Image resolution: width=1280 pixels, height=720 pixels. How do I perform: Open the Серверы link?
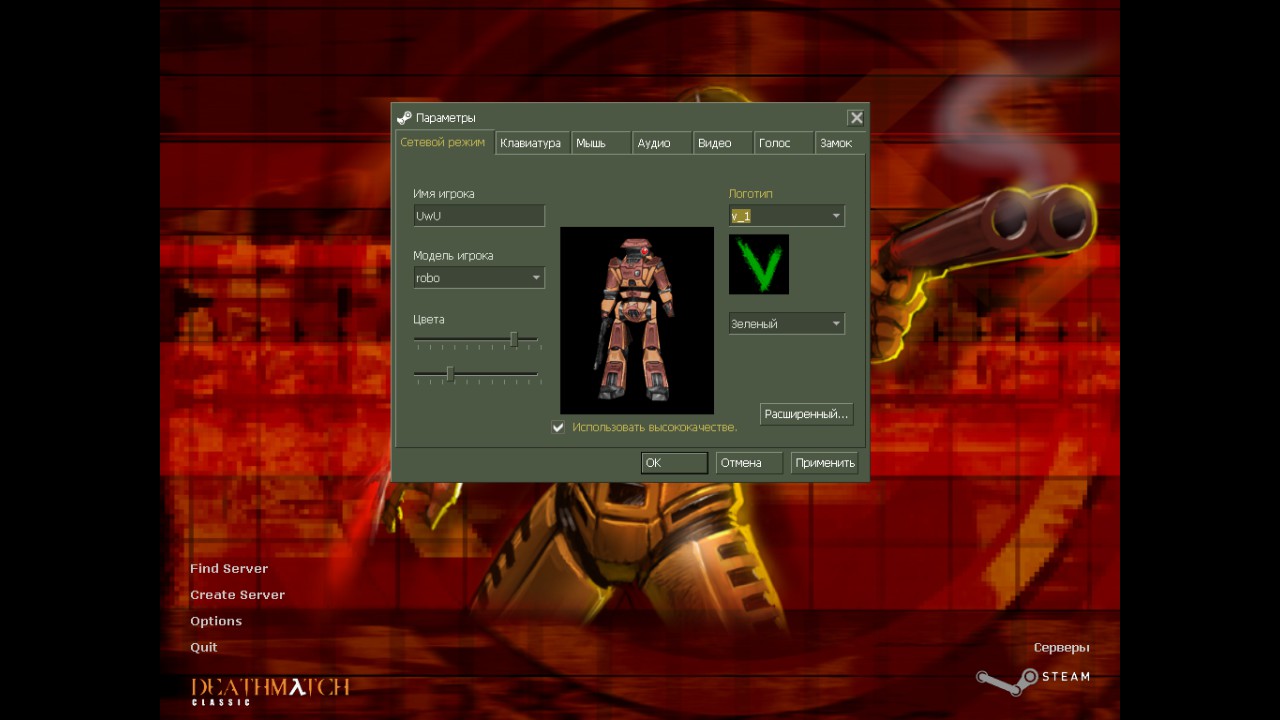(1062, 648)
